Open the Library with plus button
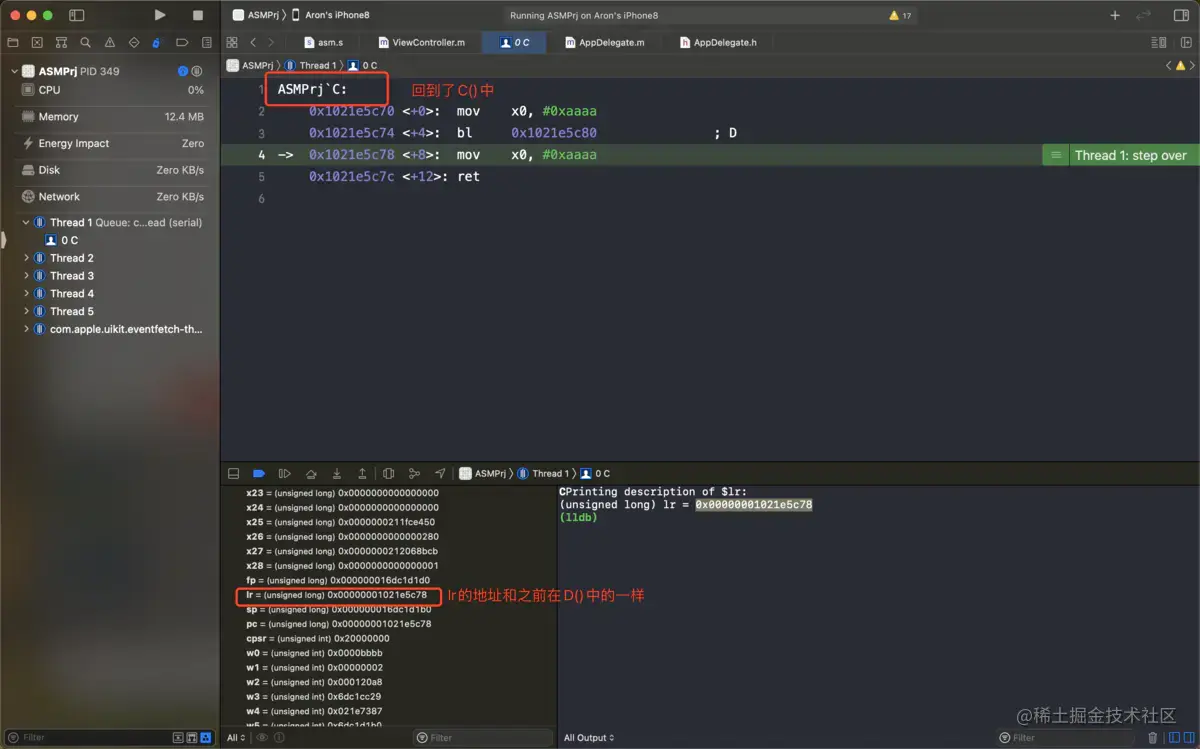This screenshot has height=749, width=1200. click(1115, 15)
